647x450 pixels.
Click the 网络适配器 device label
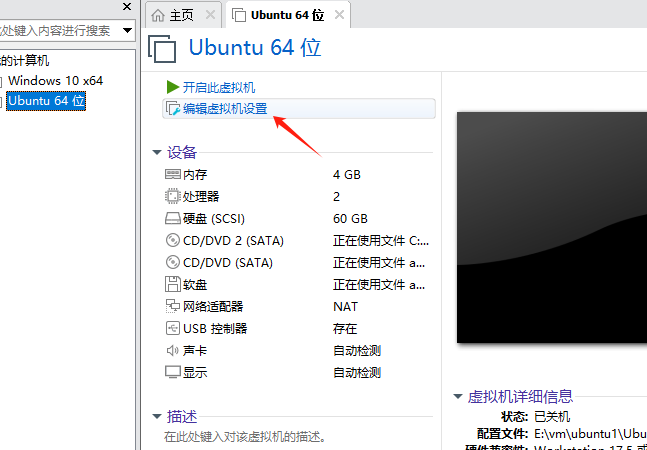[213, 306]
